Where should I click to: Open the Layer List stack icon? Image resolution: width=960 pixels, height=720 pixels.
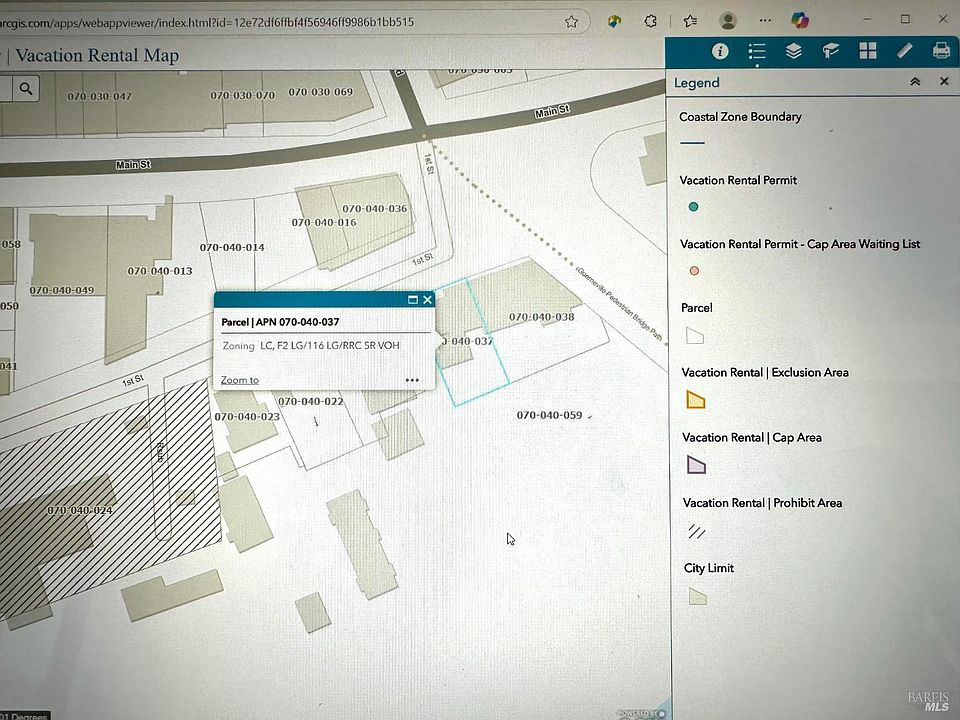coord(794,52)
